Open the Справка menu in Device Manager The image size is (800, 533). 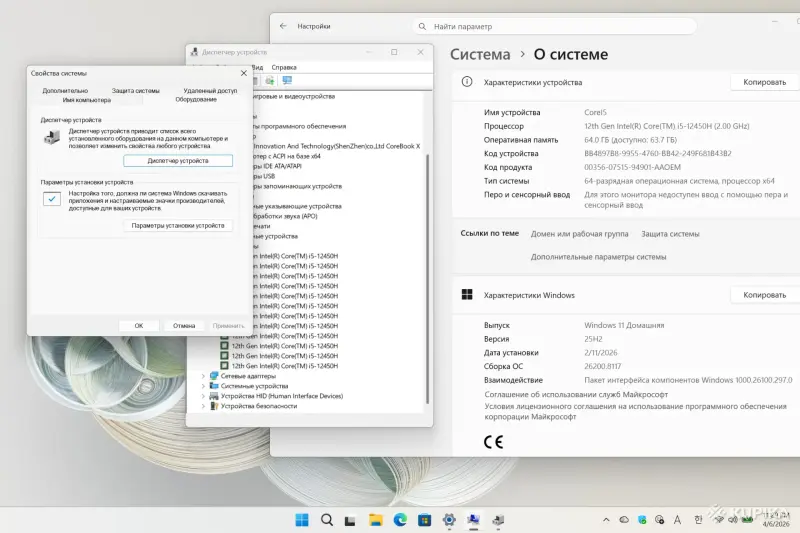(284, 67)
